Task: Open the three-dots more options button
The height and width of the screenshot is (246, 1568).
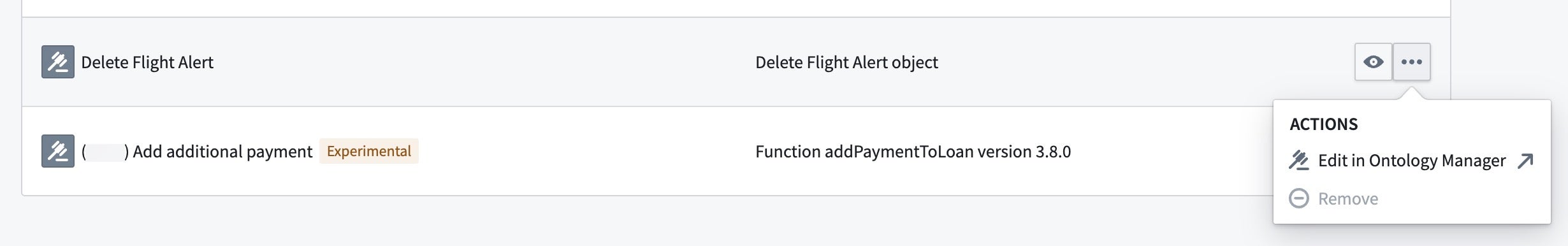Action: [1411, 62]
